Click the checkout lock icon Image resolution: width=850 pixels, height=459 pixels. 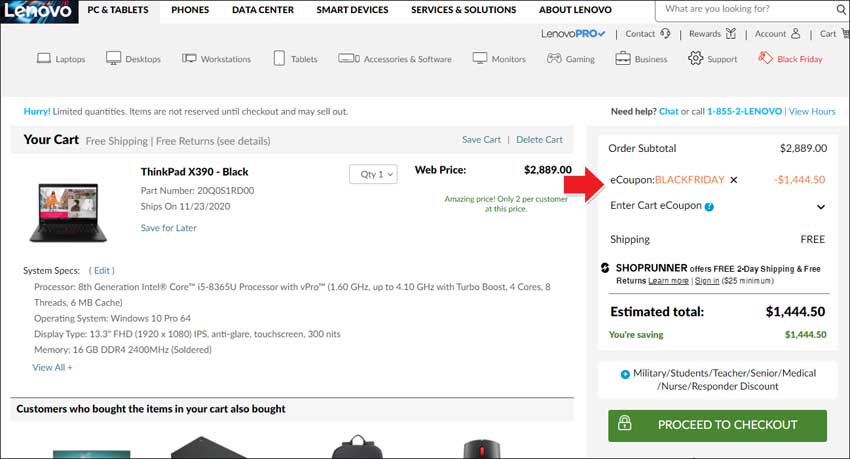pos(624,423)
